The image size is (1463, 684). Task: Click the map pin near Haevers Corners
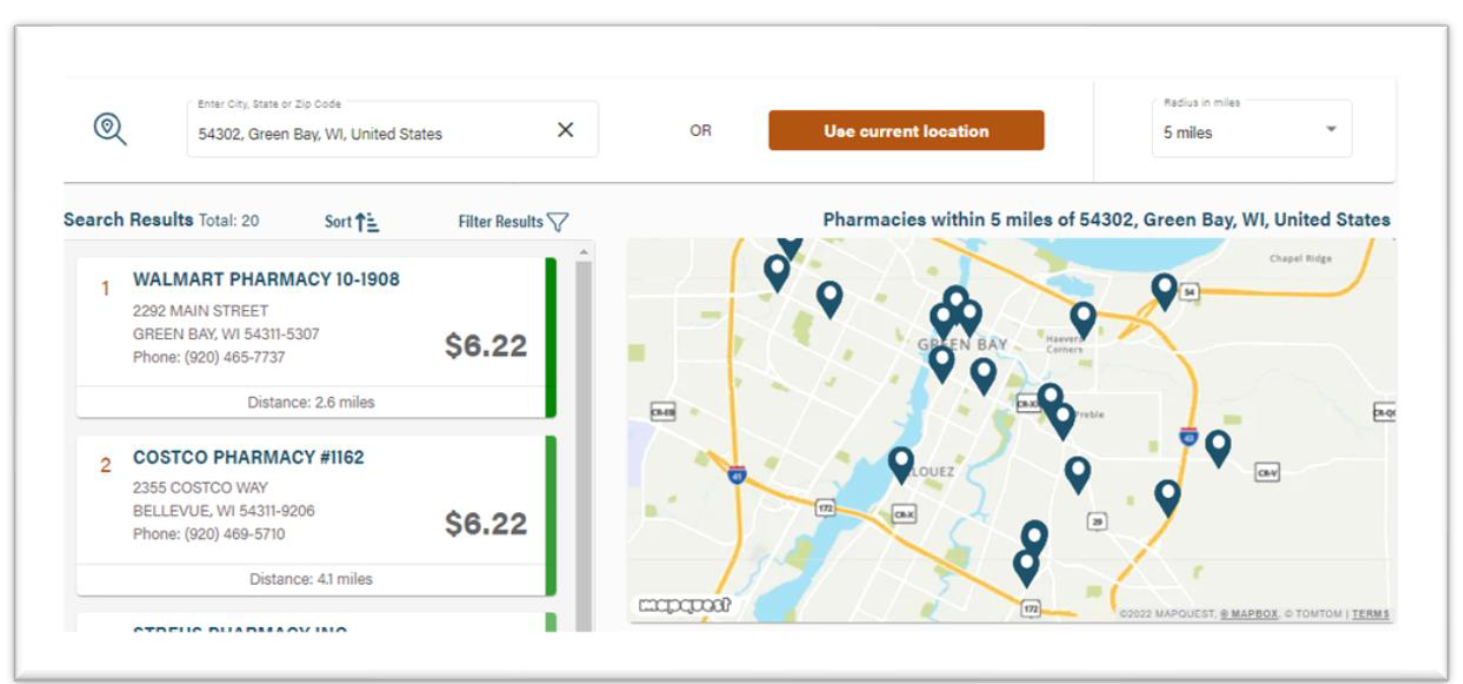click(x=1082, y=319)
